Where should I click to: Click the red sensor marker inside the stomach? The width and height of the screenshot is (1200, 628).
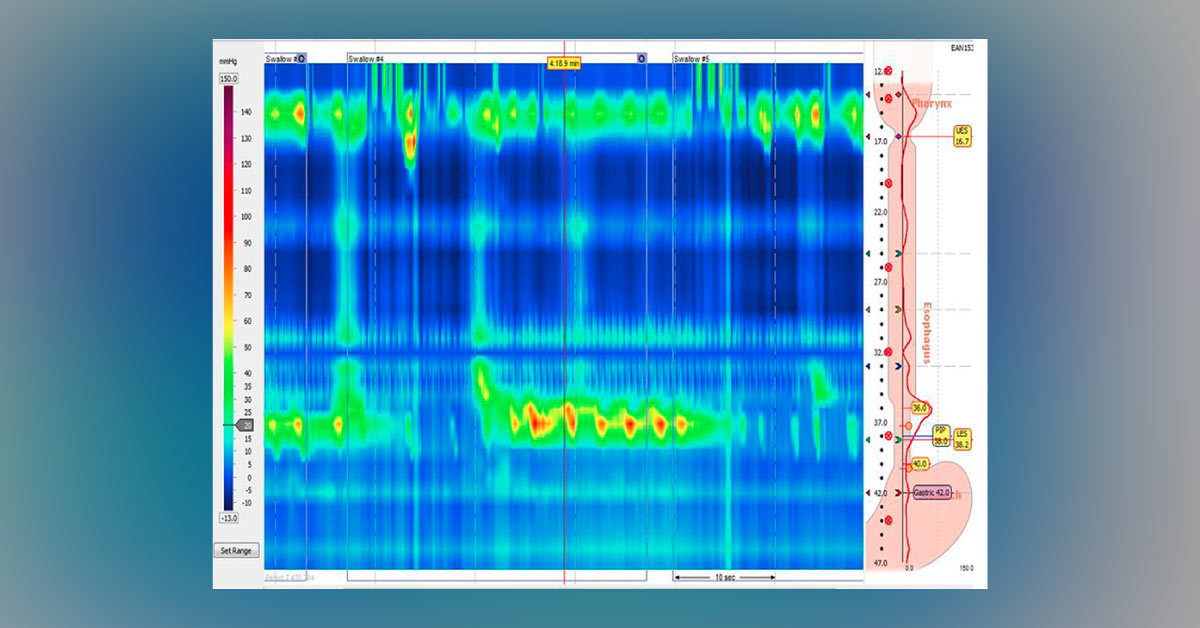[x=888, y=521]
